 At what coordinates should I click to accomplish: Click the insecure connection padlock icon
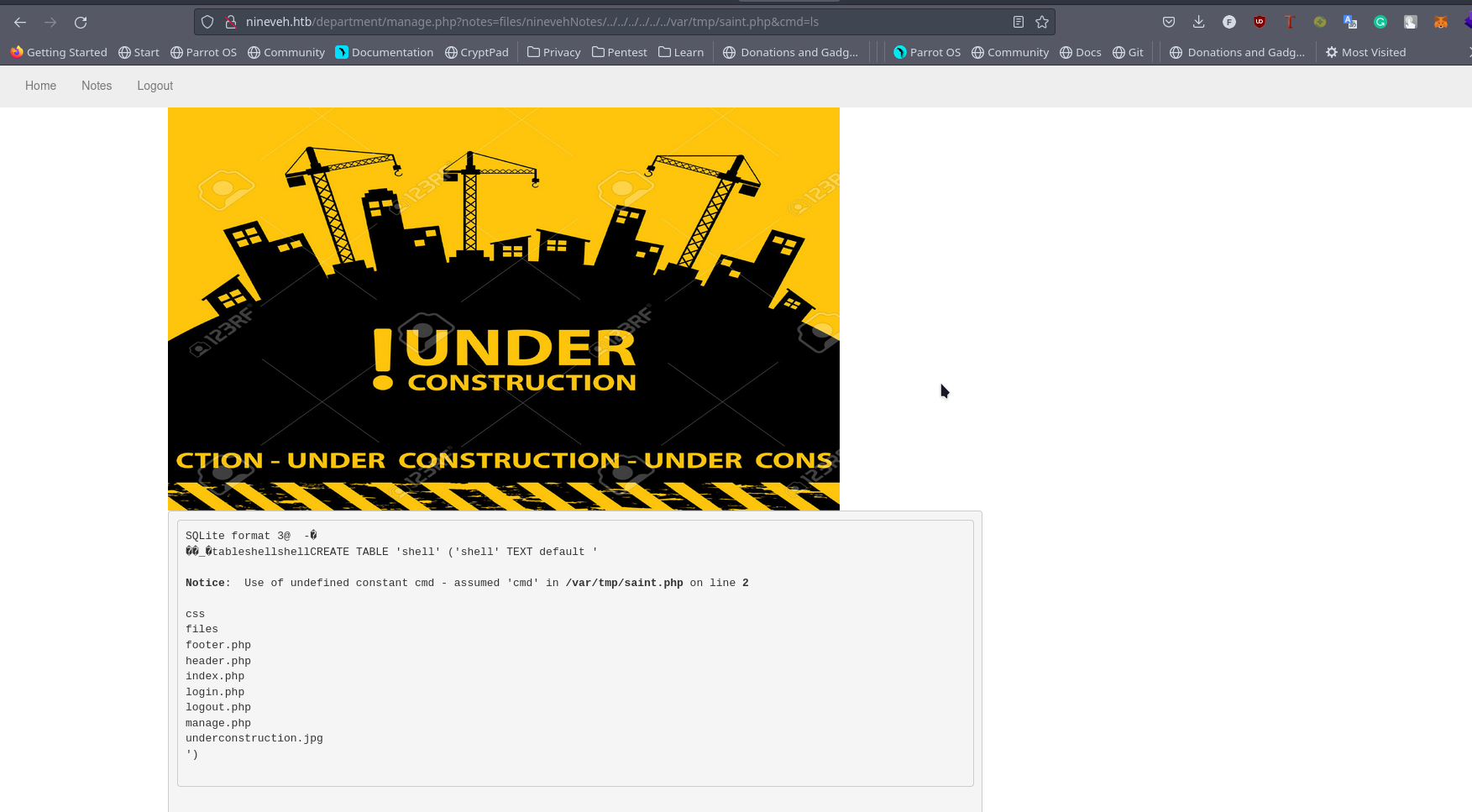pos(229,23)
